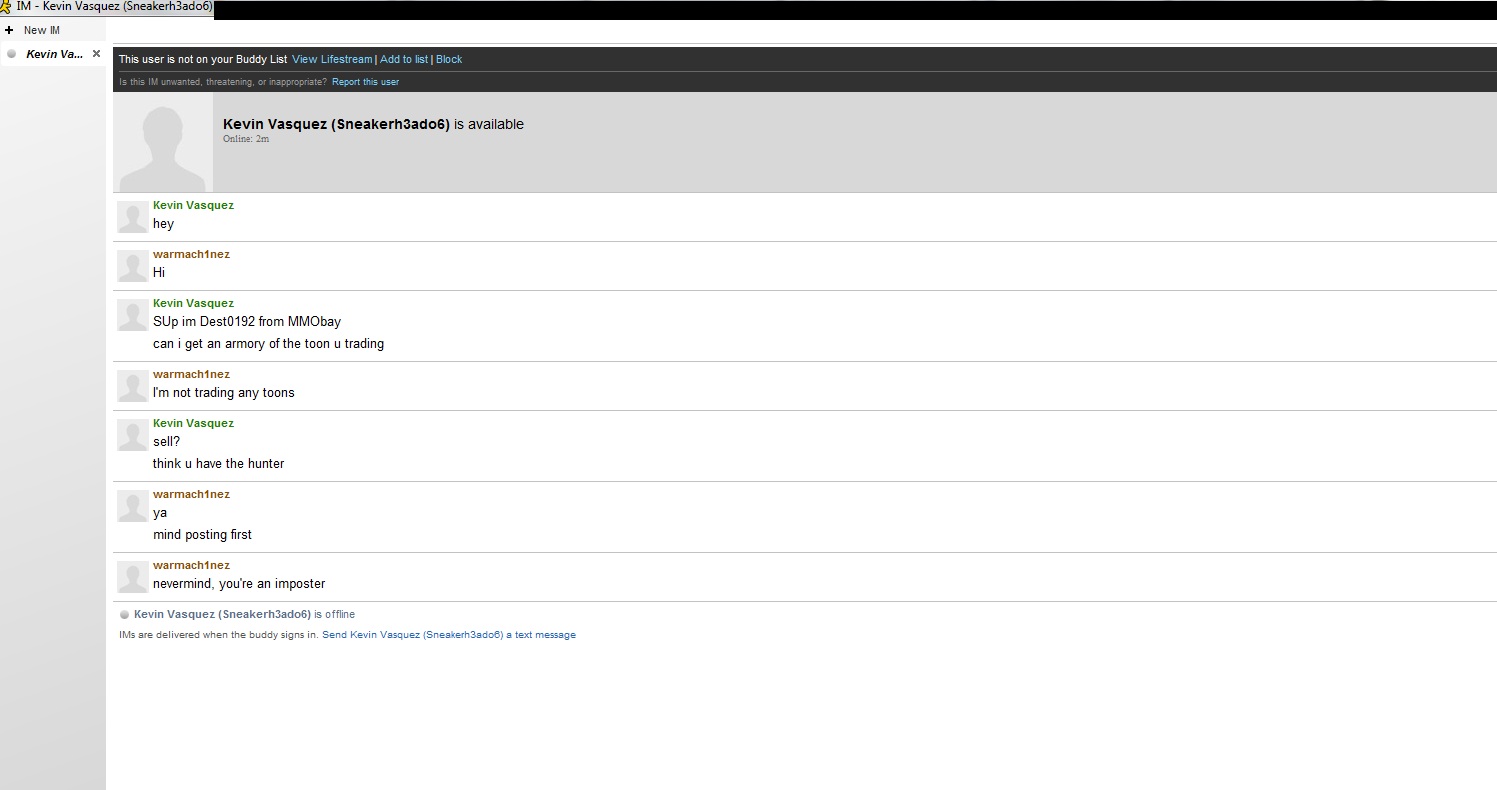Select the avatar next to the "ya" message
Viewport: 1497px width, 790px height.
point(133,506)
